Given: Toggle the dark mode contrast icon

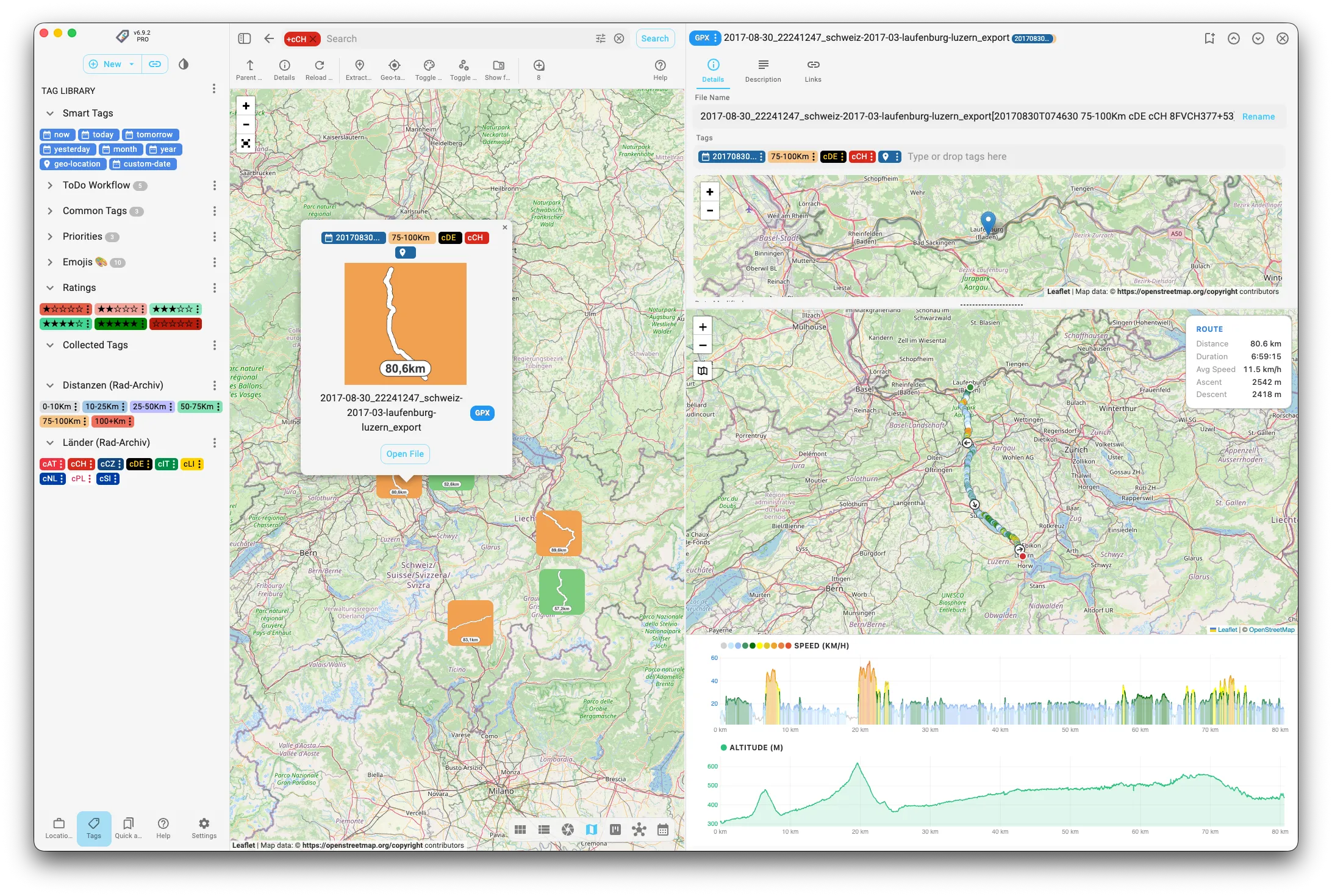Looking at the screenshot, I should [184, 64].
